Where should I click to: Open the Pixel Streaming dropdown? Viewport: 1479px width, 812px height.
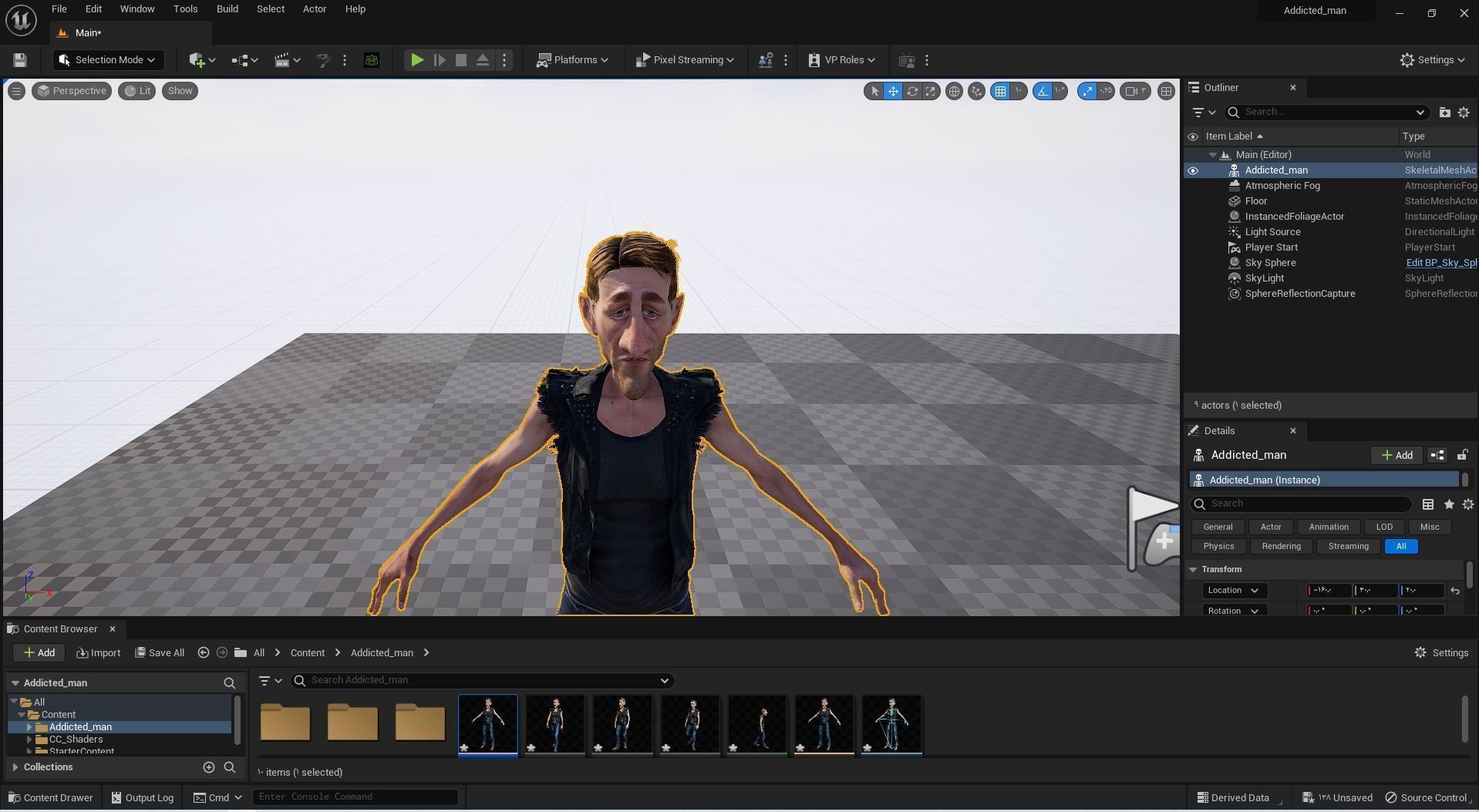click(x=684, y=60)
